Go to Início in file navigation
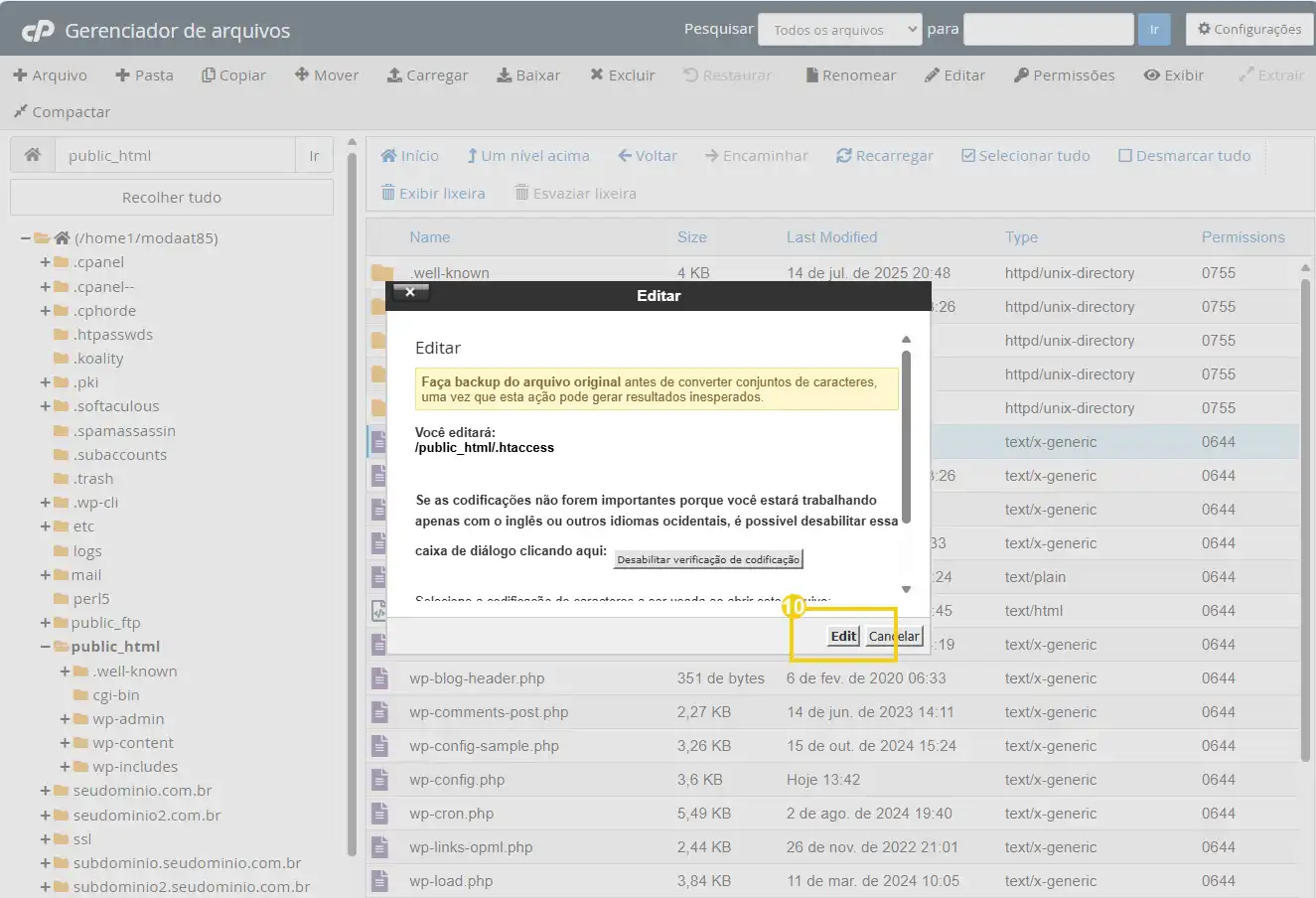 pyautogui.click(x=410, y=156)
